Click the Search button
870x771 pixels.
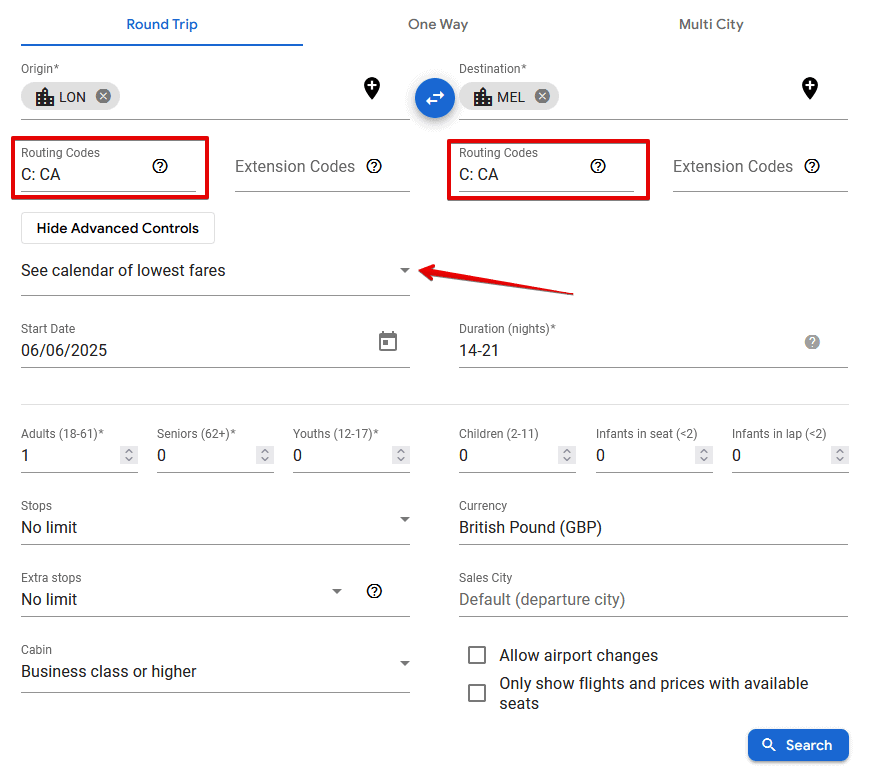(x=798, y=745)
